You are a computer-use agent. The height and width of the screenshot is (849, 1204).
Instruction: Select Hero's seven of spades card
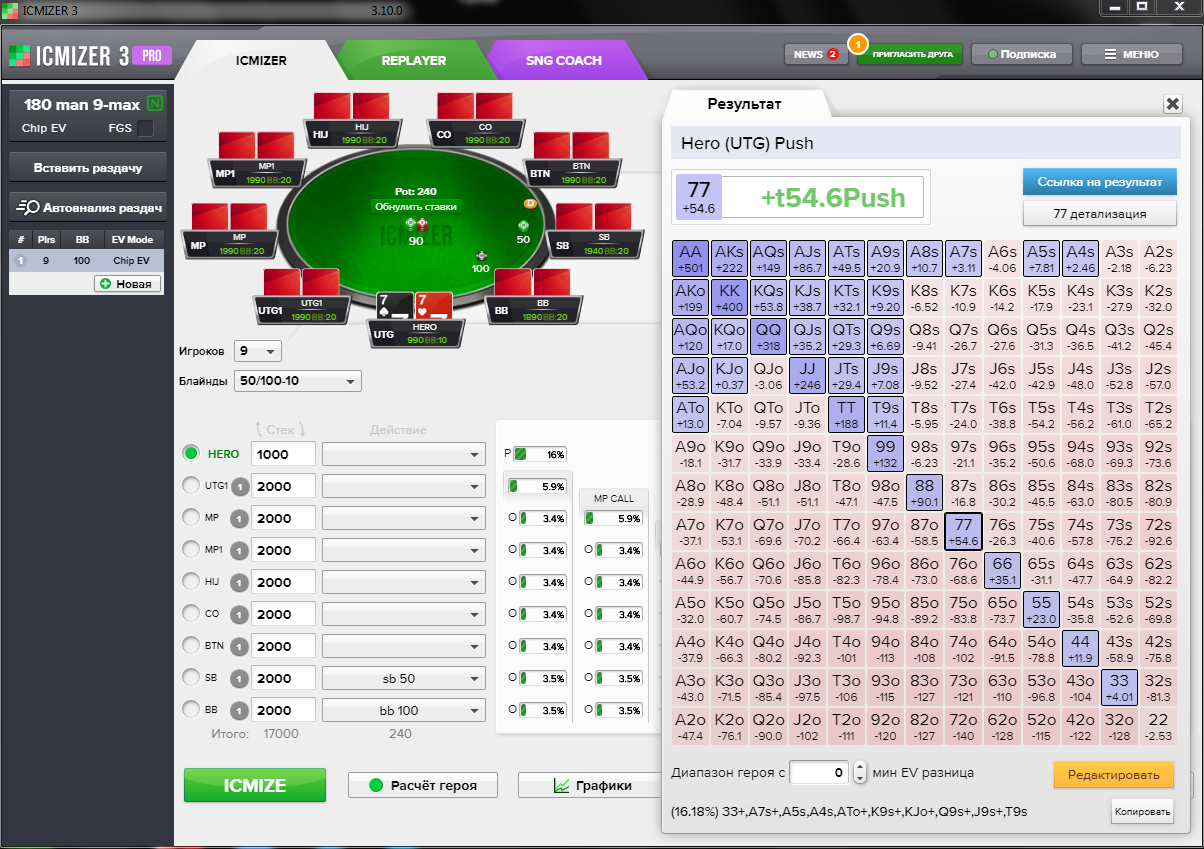click(393, 306)
